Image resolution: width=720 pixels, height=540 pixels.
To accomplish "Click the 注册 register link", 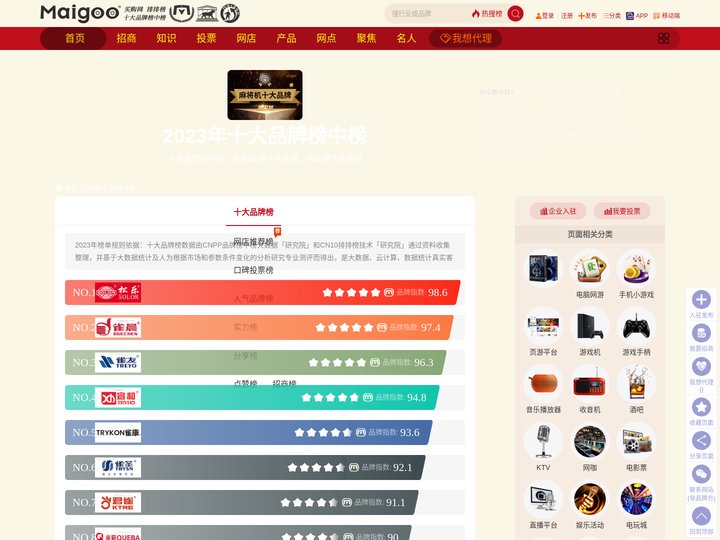I will coord(567,16).
